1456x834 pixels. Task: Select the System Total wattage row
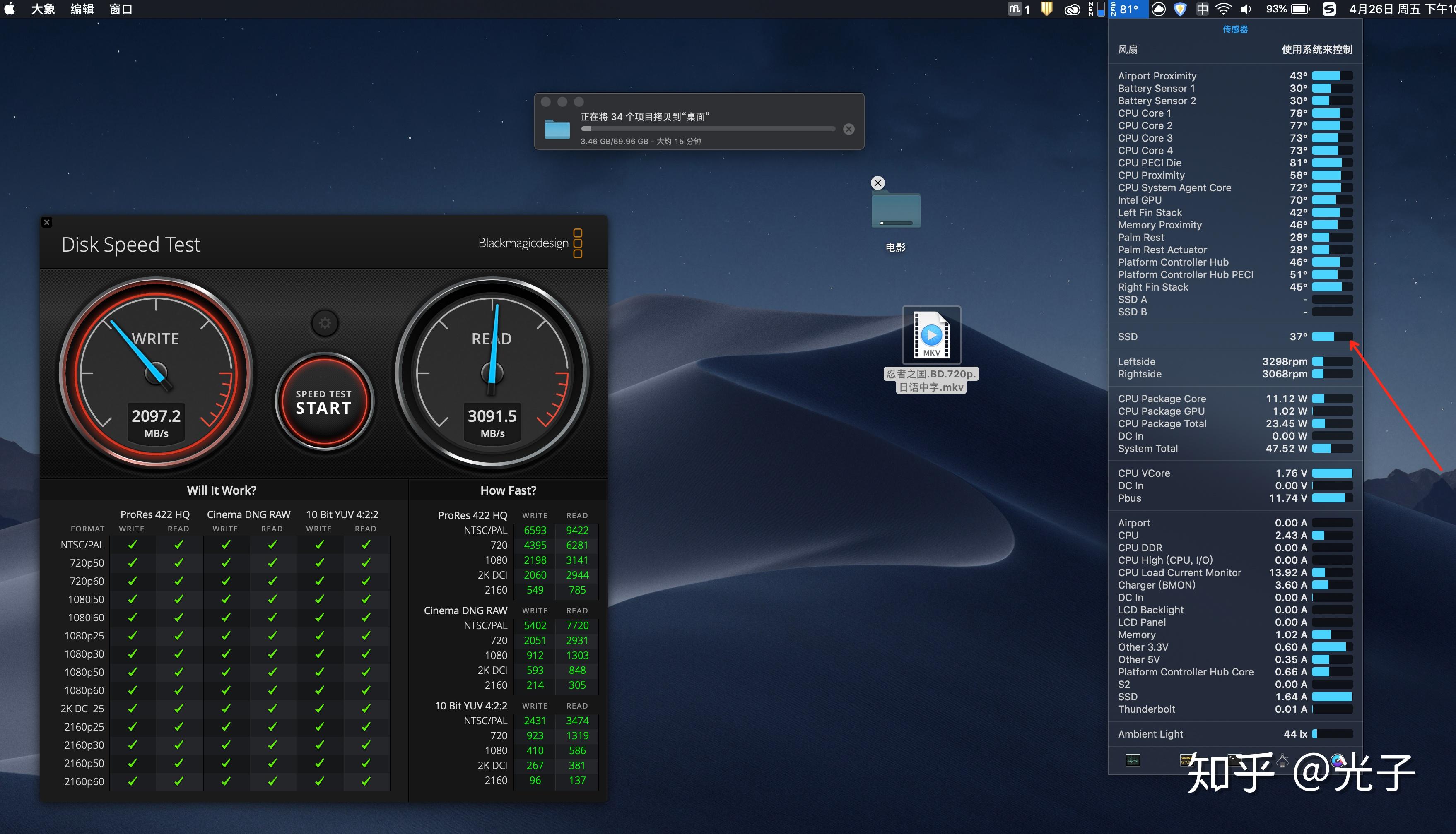tap(1235, 449)
